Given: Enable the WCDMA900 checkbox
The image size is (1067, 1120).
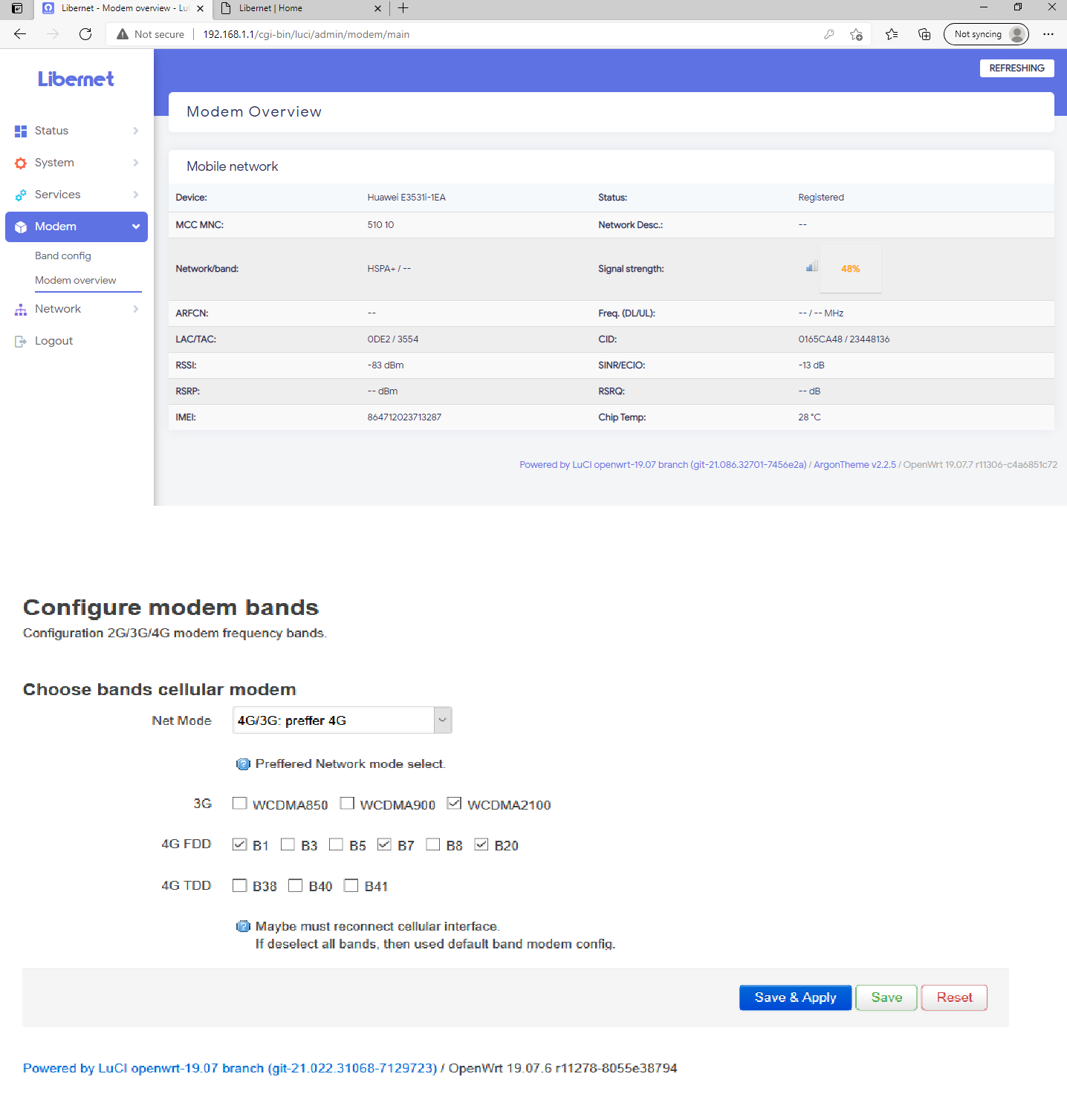Looking at the screenshot, I should coord(347,804).
